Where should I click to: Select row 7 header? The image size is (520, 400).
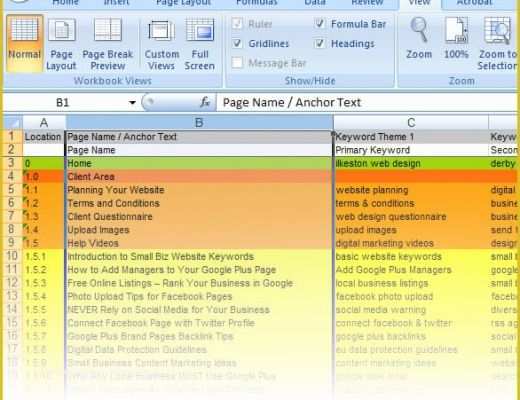coord(13,216)
